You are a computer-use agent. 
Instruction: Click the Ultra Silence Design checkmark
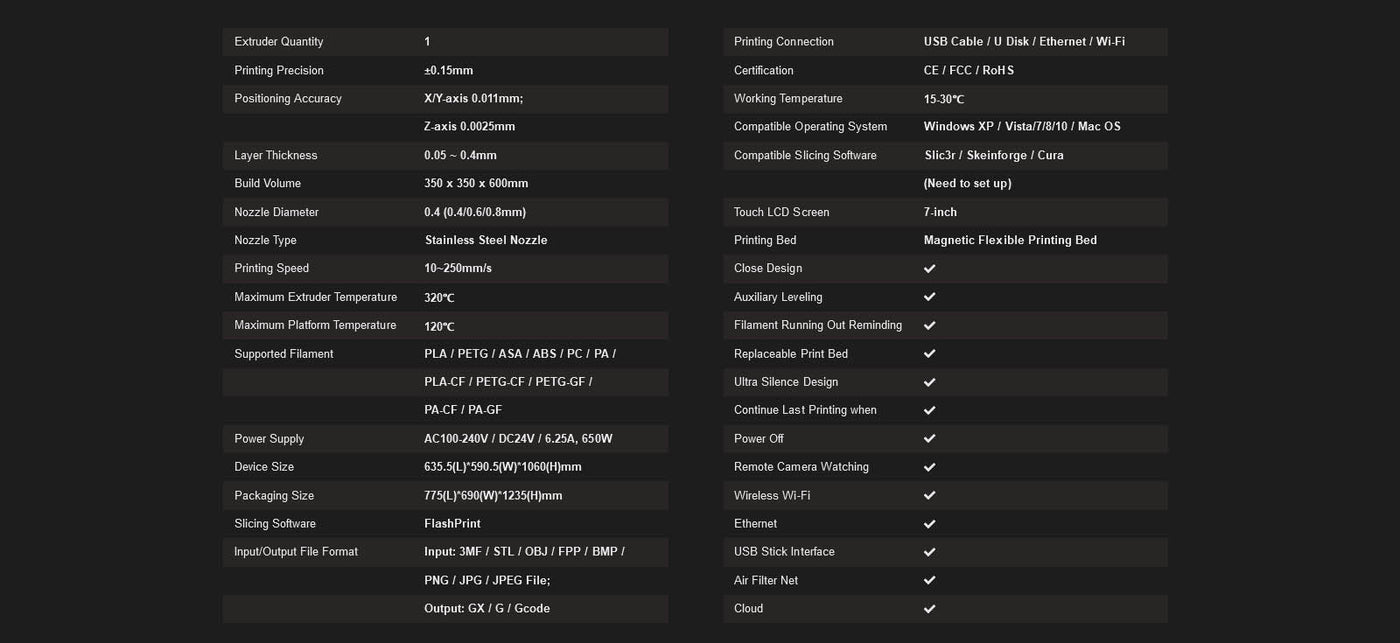(x=929, y=382)
